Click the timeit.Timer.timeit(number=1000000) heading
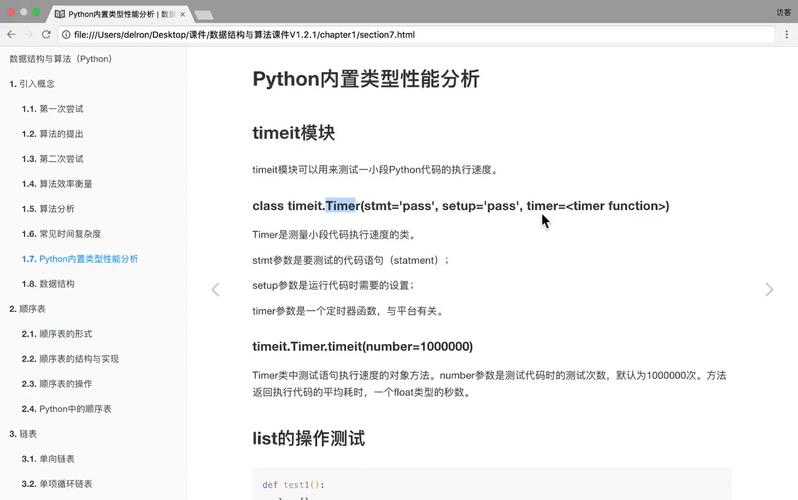 (362, 347)
